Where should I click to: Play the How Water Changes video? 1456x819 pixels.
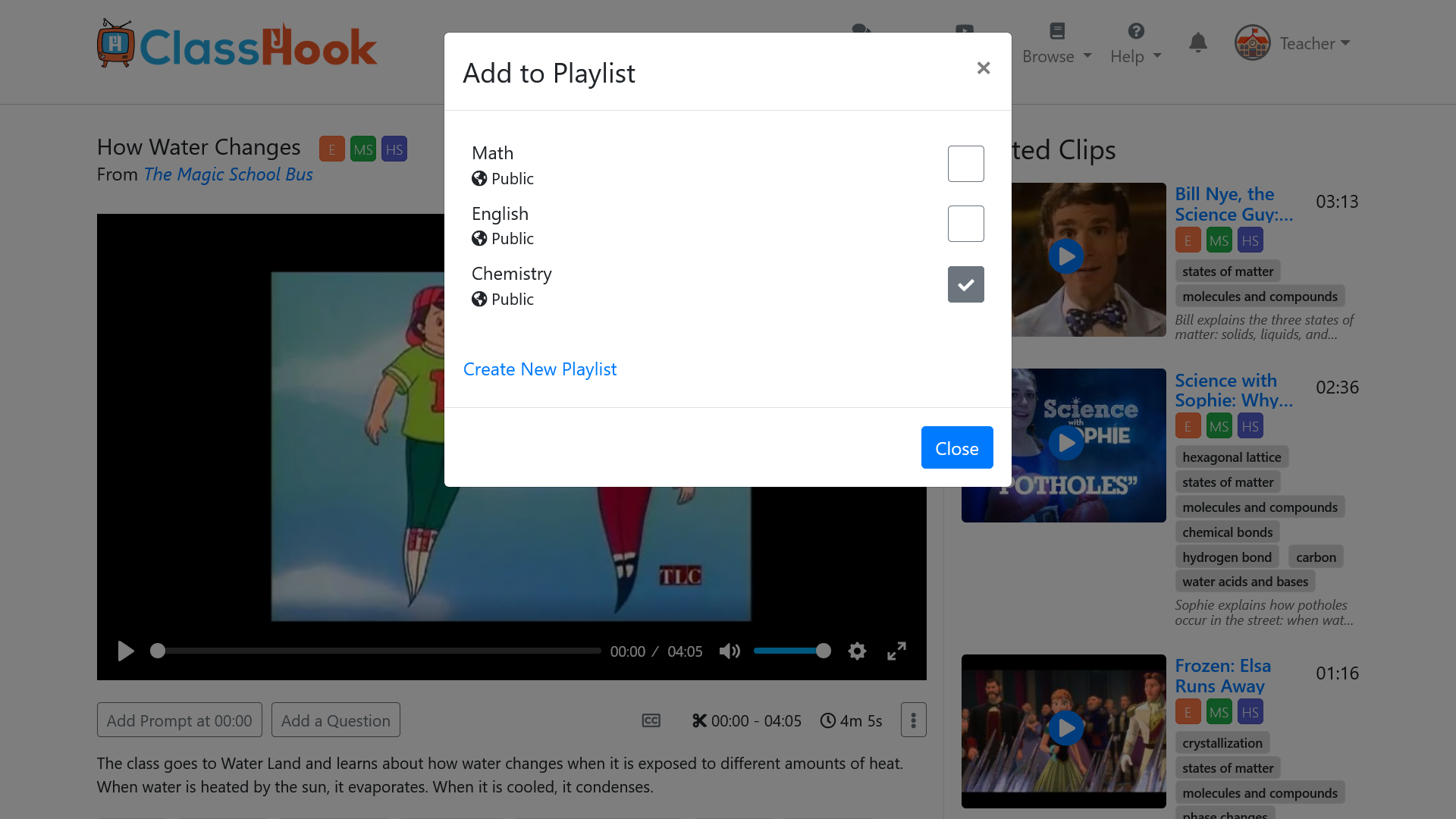pyautogui.click(x=126, y=651)
